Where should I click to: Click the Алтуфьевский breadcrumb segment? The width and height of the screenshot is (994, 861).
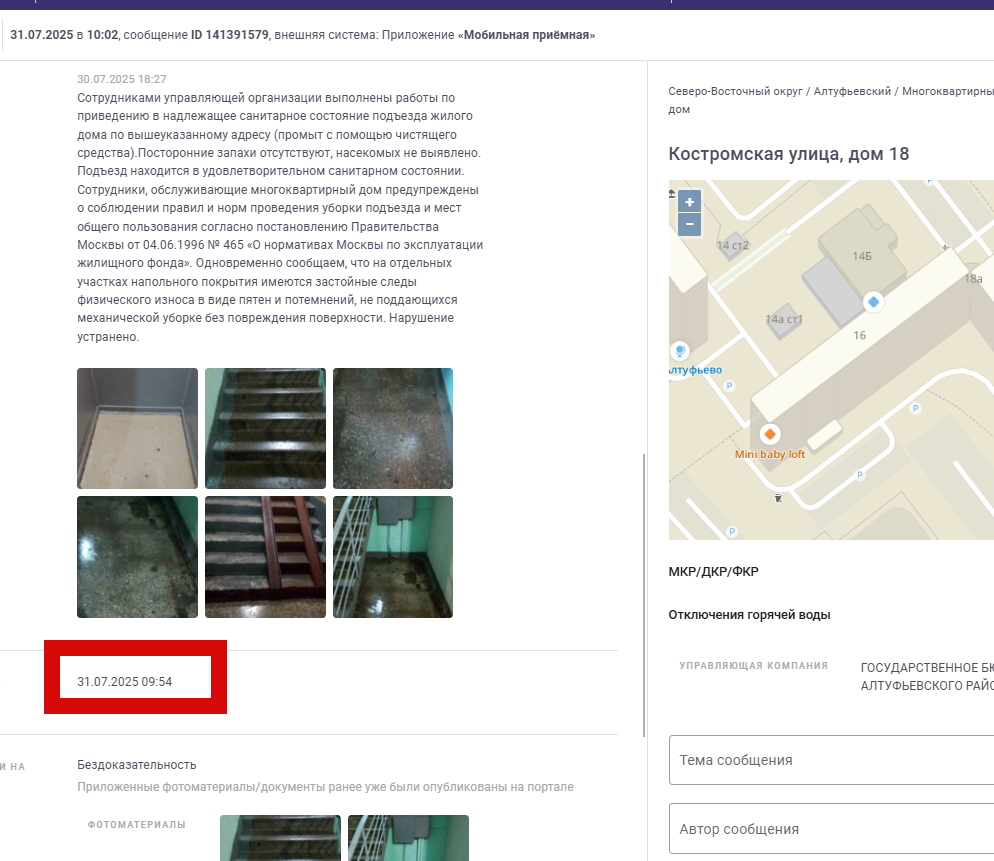pos(852,91)
